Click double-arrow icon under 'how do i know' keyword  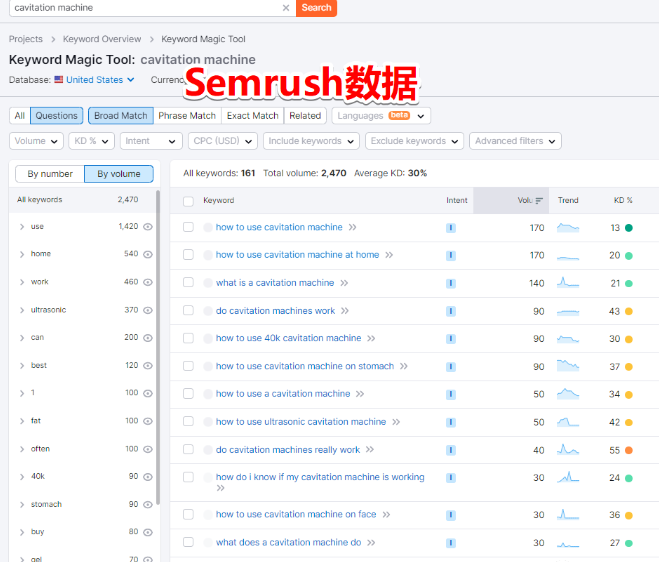(x=220, y=488)
